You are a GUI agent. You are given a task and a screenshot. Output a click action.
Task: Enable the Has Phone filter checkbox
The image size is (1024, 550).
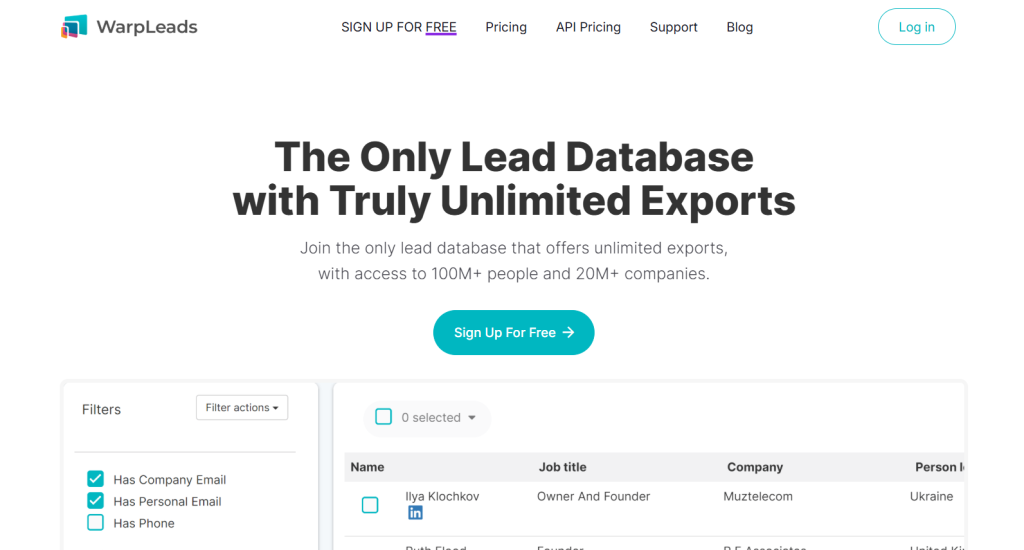(x=96, y=523)
